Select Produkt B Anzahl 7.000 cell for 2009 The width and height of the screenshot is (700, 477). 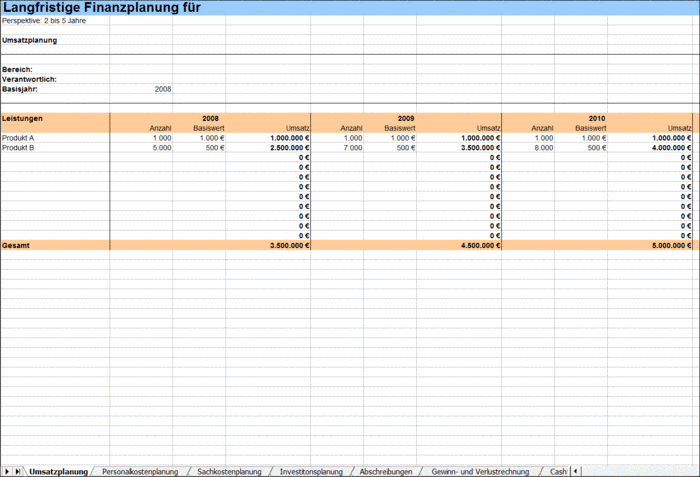337,148
